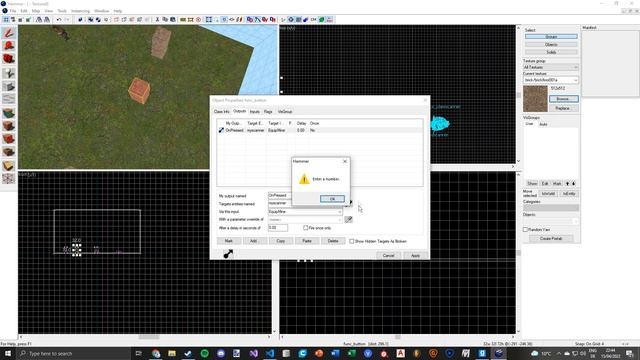The height and width of the screenshot is (360, 640).
Task: Set selection mode to Objects
Action: tap(551, 44)
